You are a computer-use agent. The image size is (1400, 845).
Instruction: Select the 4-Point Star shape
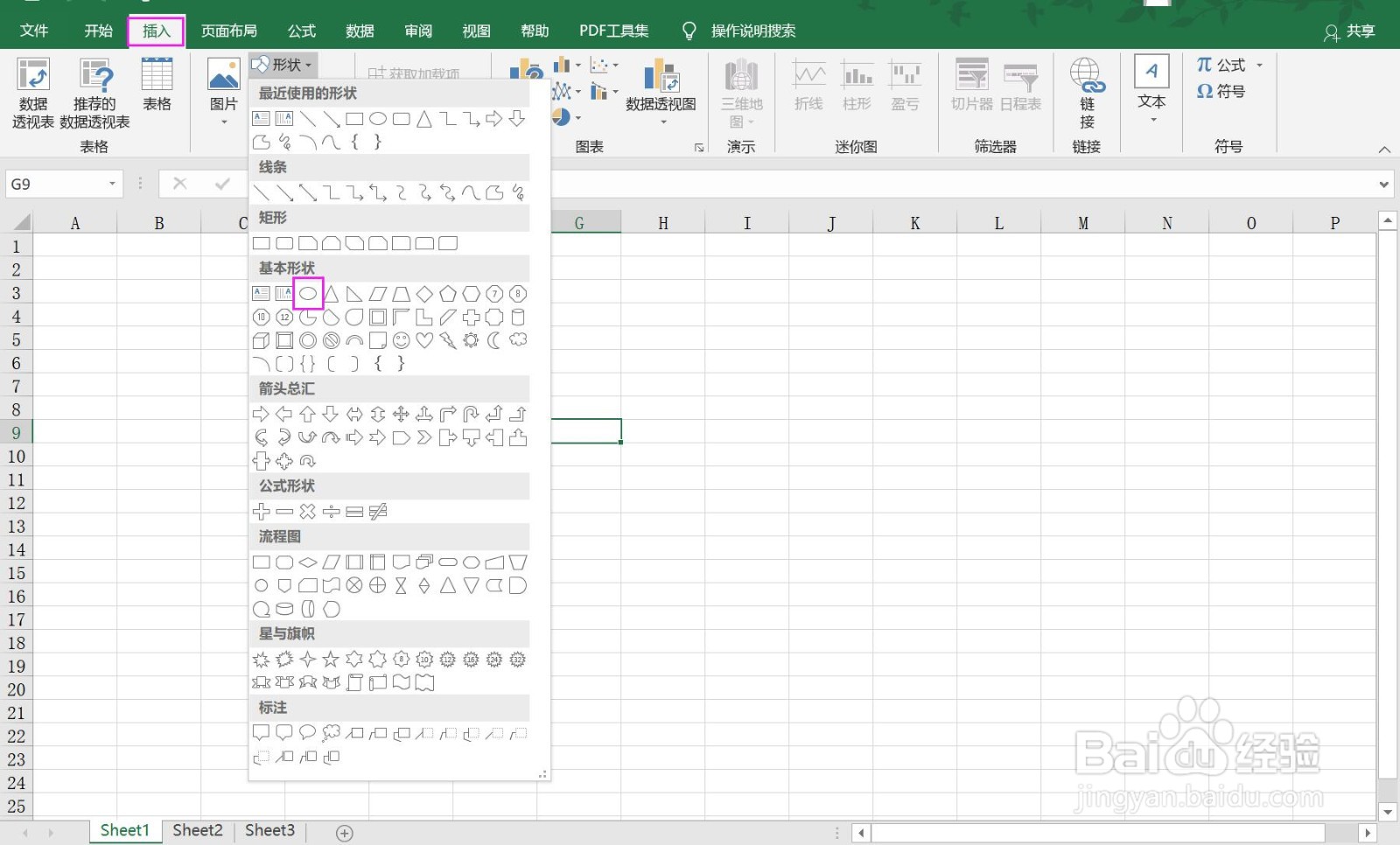(x=308, y=659)
